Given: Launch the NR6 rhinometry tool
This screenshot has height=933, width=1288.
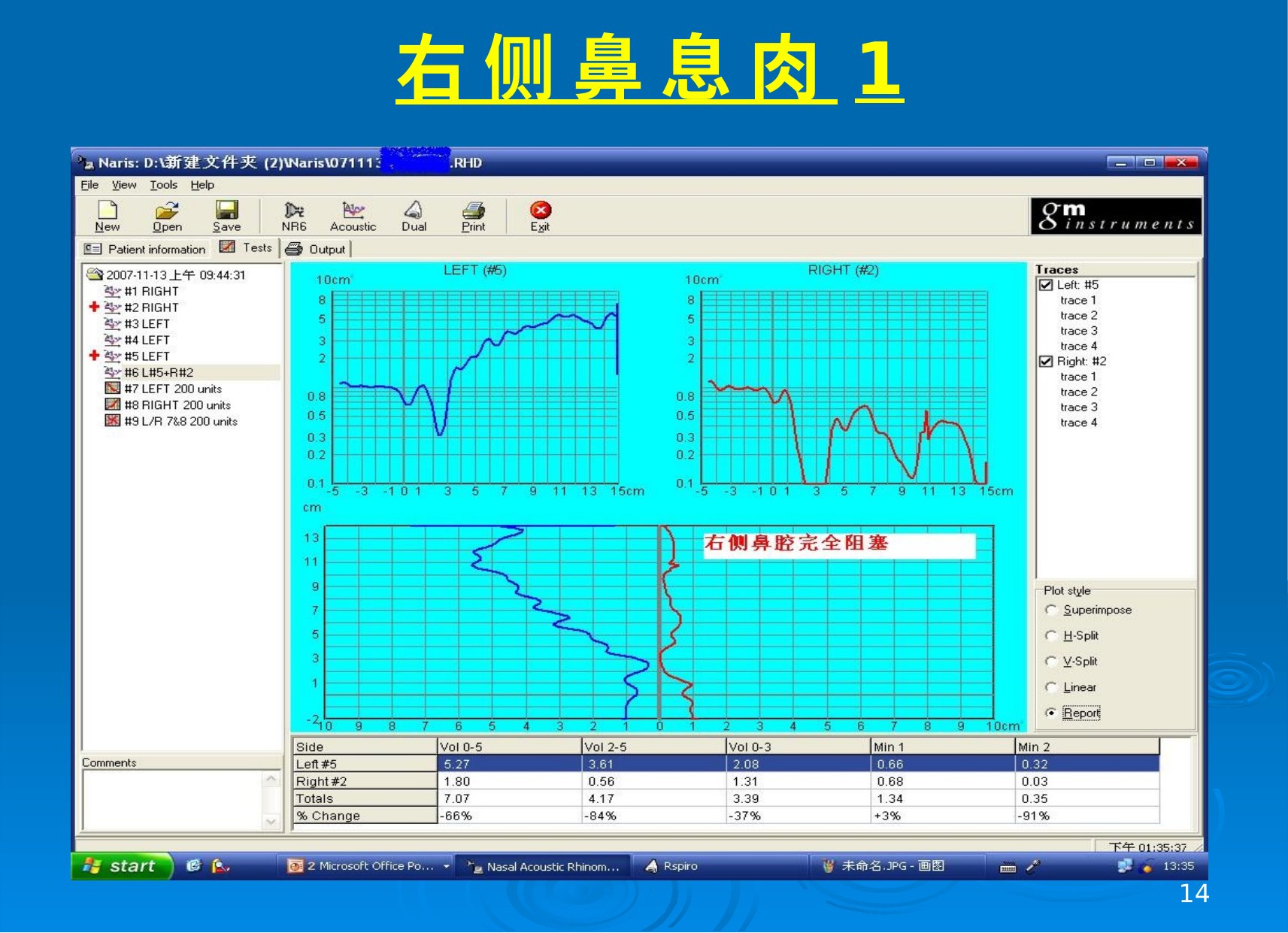Looking at the screenshot, I should (x=294, y=210).
